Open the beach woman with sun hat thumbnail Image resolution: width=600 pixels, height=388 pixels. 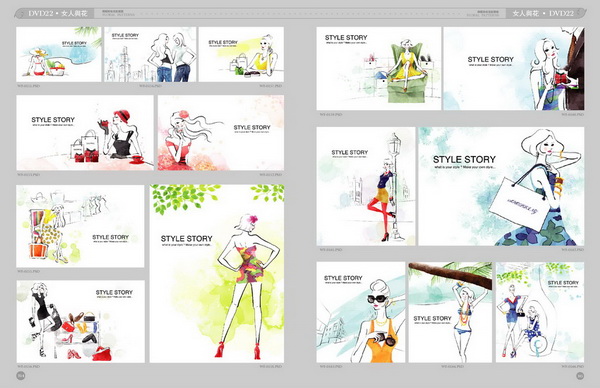(x=59, y=54)
